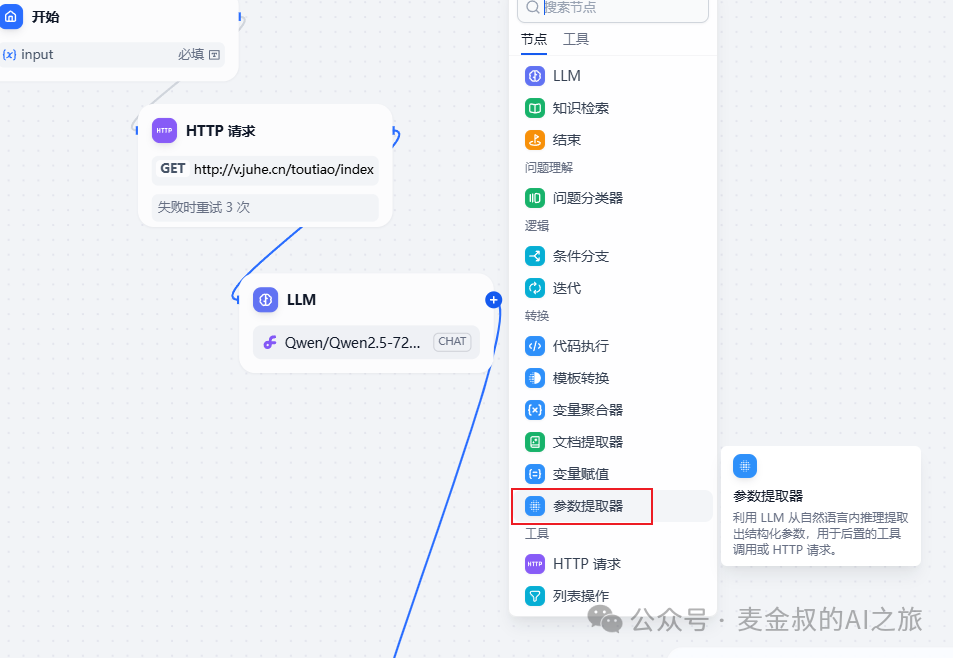
Task: Click the 参数提取器 tooltip title
Action: coord(768,496)
